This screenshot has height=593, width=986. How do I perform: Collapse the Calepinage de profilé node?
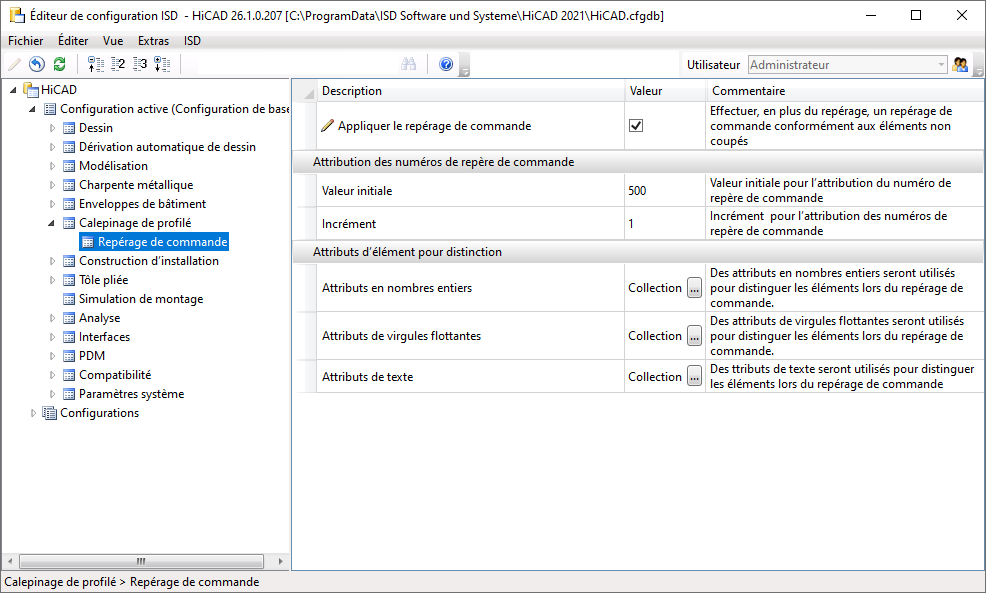point(52,223)
